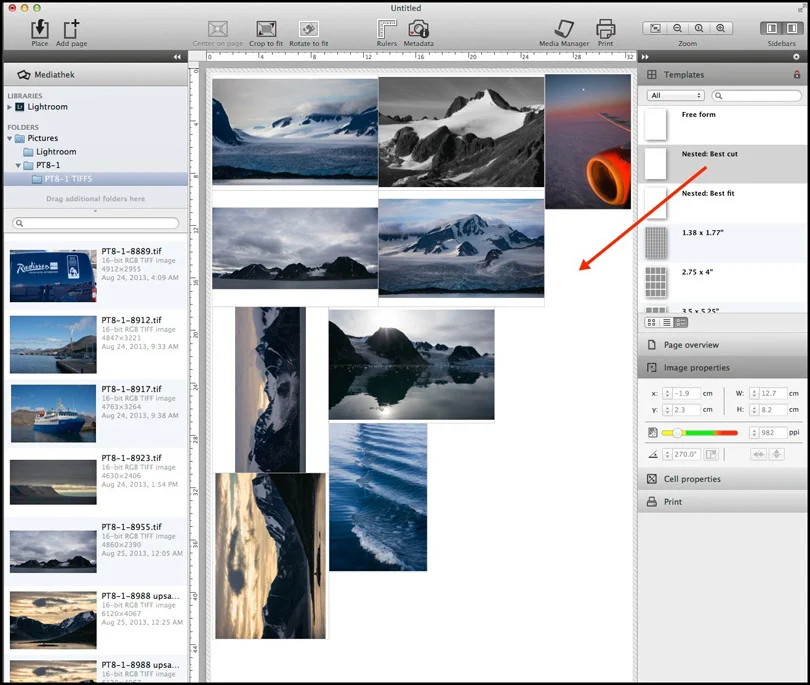The height and width of the screenshot is (685, 810).
Task: Select the blue water ripples photo on the page
Action: tap(378, 497)
